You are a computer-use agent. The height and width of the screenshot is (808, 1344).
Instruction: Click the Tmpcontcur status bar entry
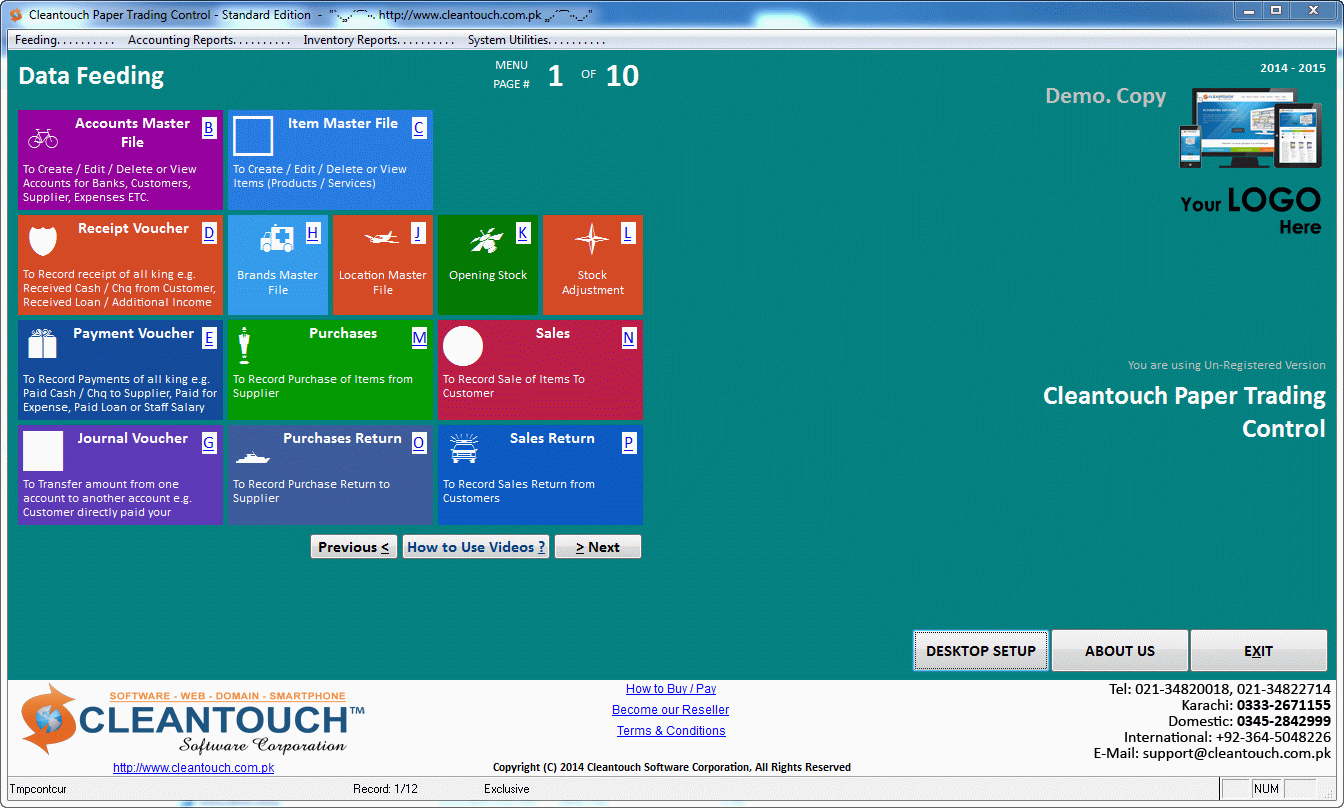coord(38,789)
